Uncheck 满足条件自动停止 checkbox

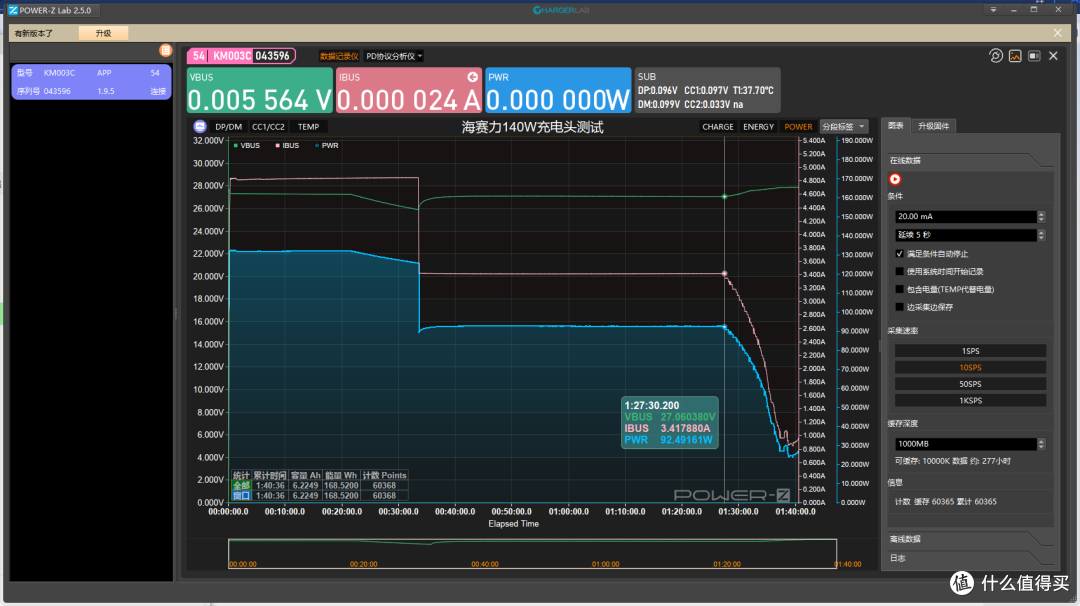[x=900, y=254]
